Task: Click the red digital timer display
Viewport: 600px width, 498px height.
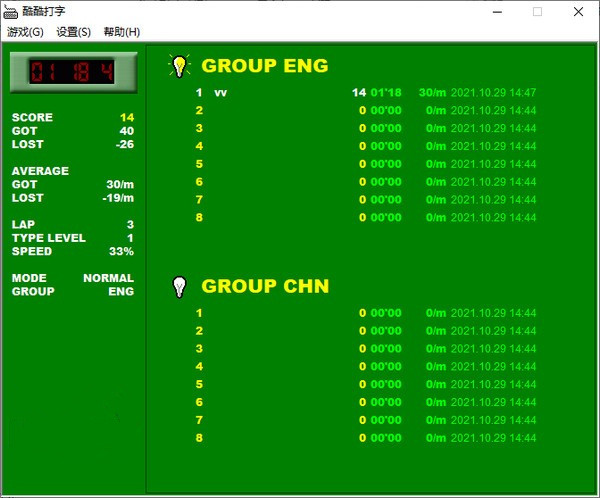Action: pyautogui.click(x=72, y=72)
